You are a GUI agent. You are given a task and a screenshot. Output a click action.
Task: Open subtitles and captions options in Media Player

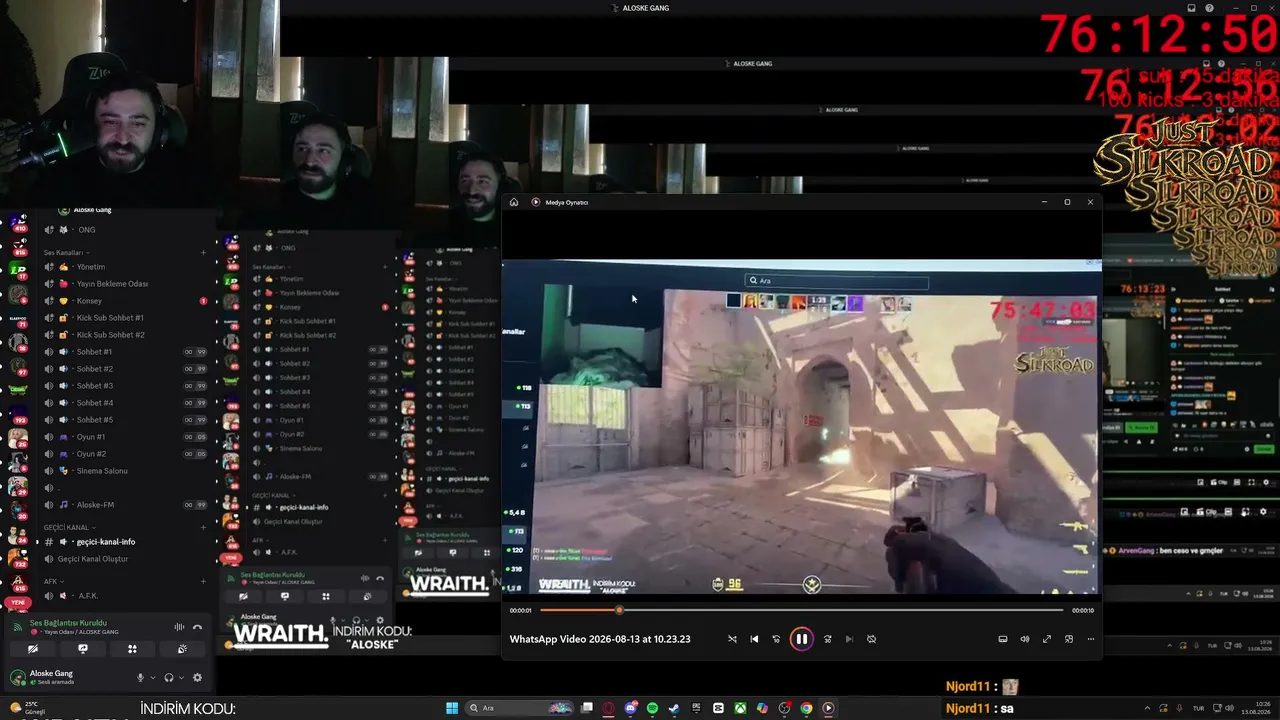1003,639
